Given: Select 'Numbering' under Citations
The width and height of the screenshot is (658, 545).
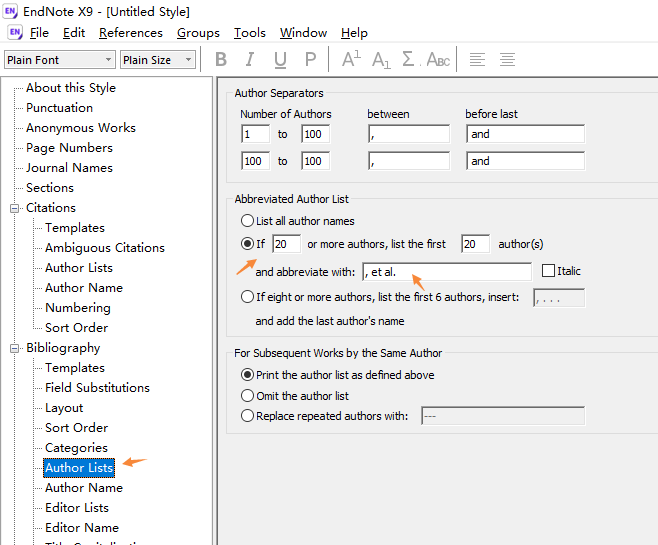Looking at the screenshot, I should coord(78,308).
